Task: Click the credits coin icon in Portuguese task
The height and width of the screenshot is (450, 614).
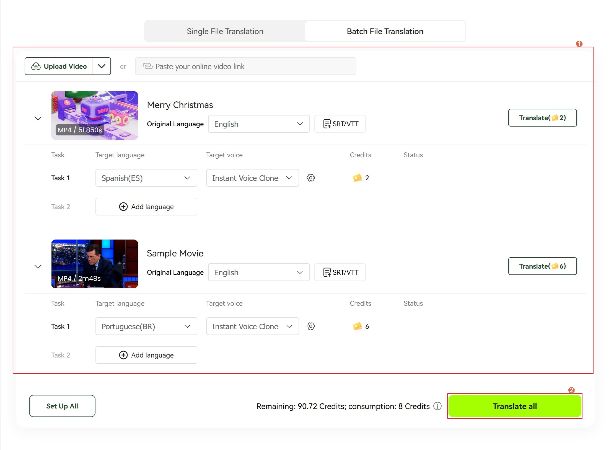Action: pos(357,326)
